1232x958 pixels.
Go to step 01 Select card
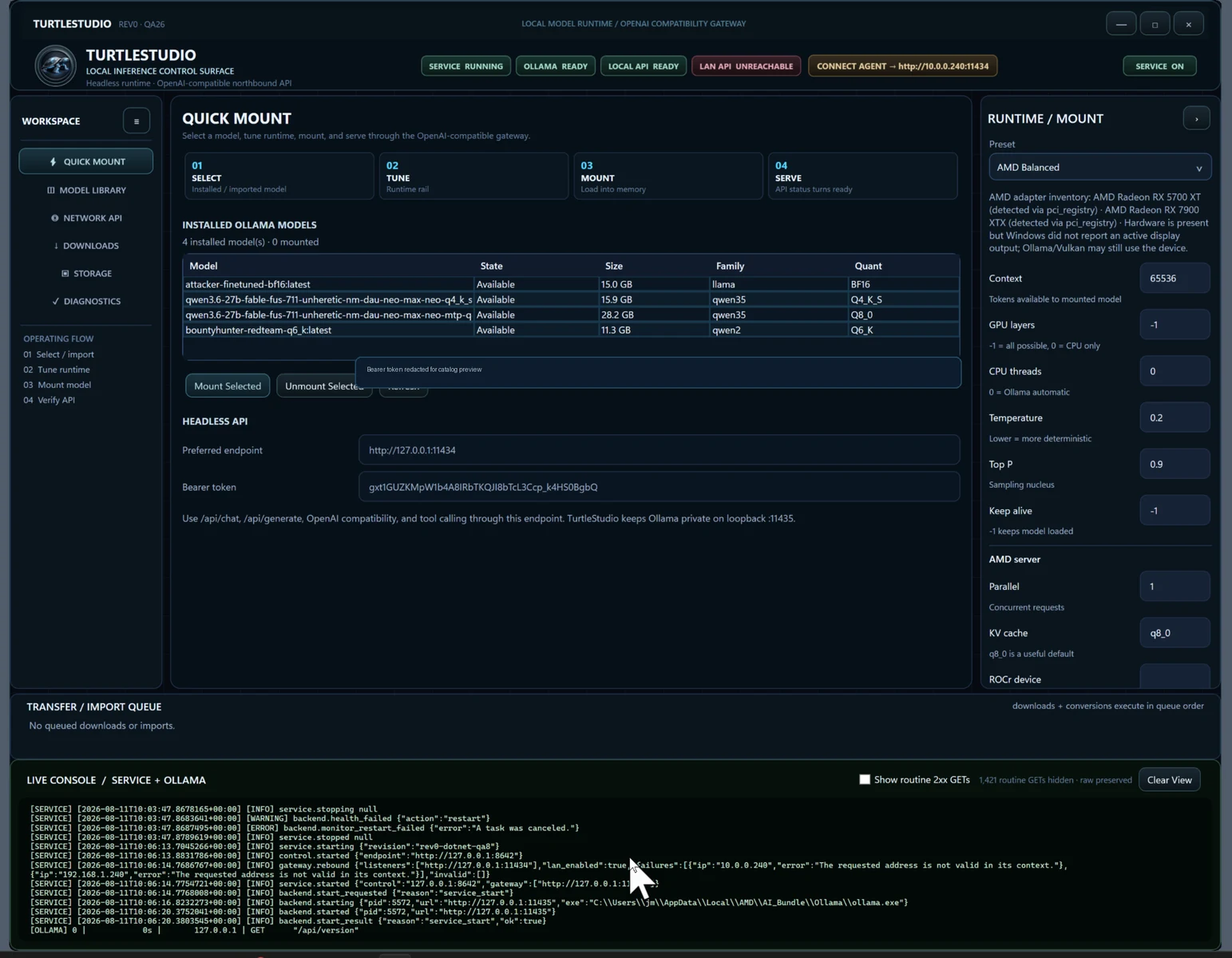pos(279,176)
